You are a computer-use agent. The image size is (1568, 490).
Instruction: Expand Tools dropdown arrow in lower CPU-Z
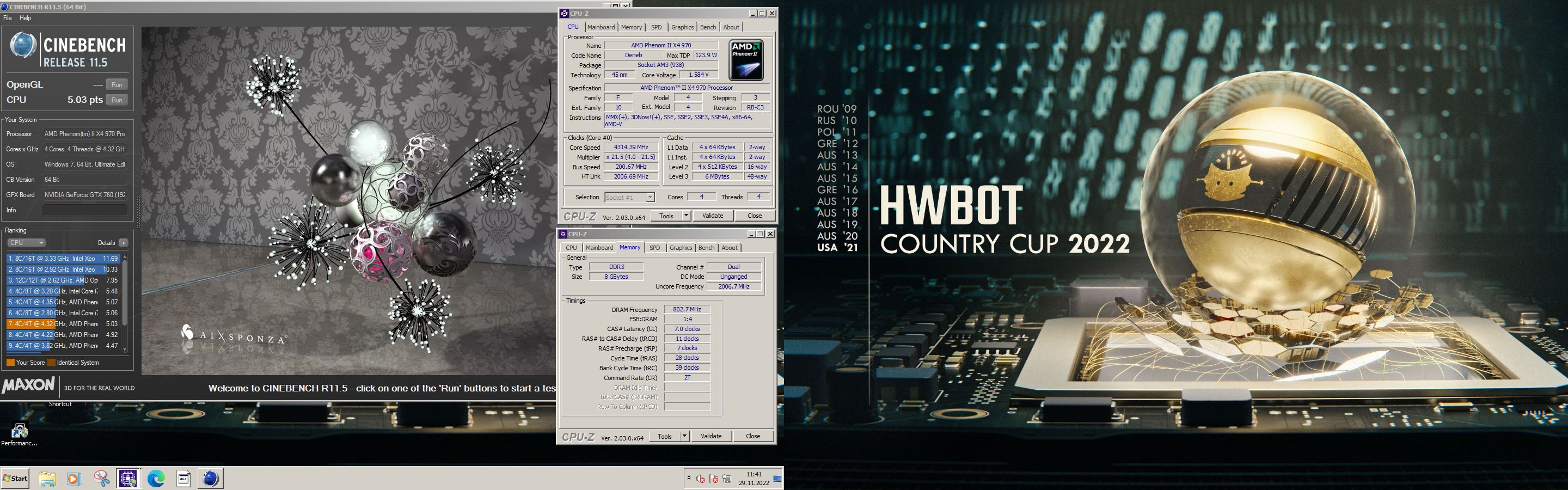pos(684,437)
